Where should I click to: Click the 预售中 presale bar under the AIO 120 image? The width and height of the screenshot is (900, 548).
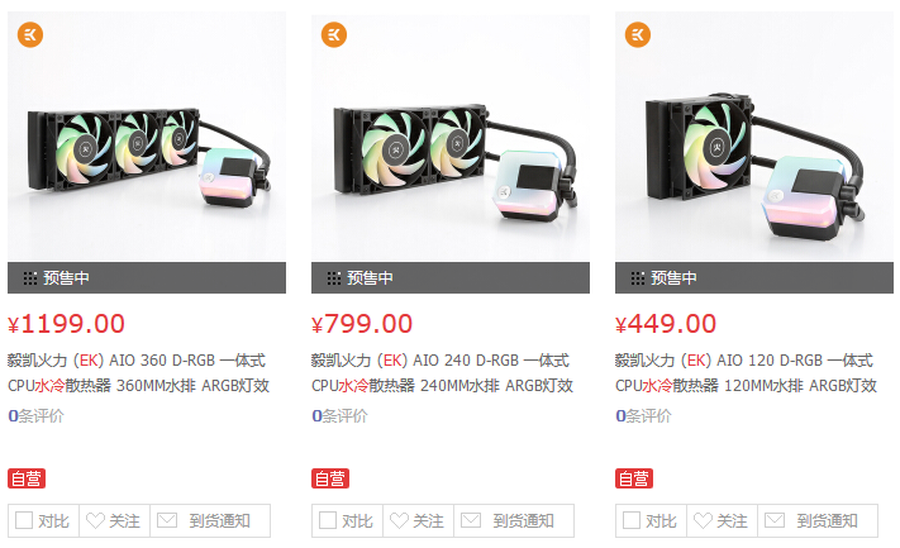pyautogui.click(x=754, y=278)
